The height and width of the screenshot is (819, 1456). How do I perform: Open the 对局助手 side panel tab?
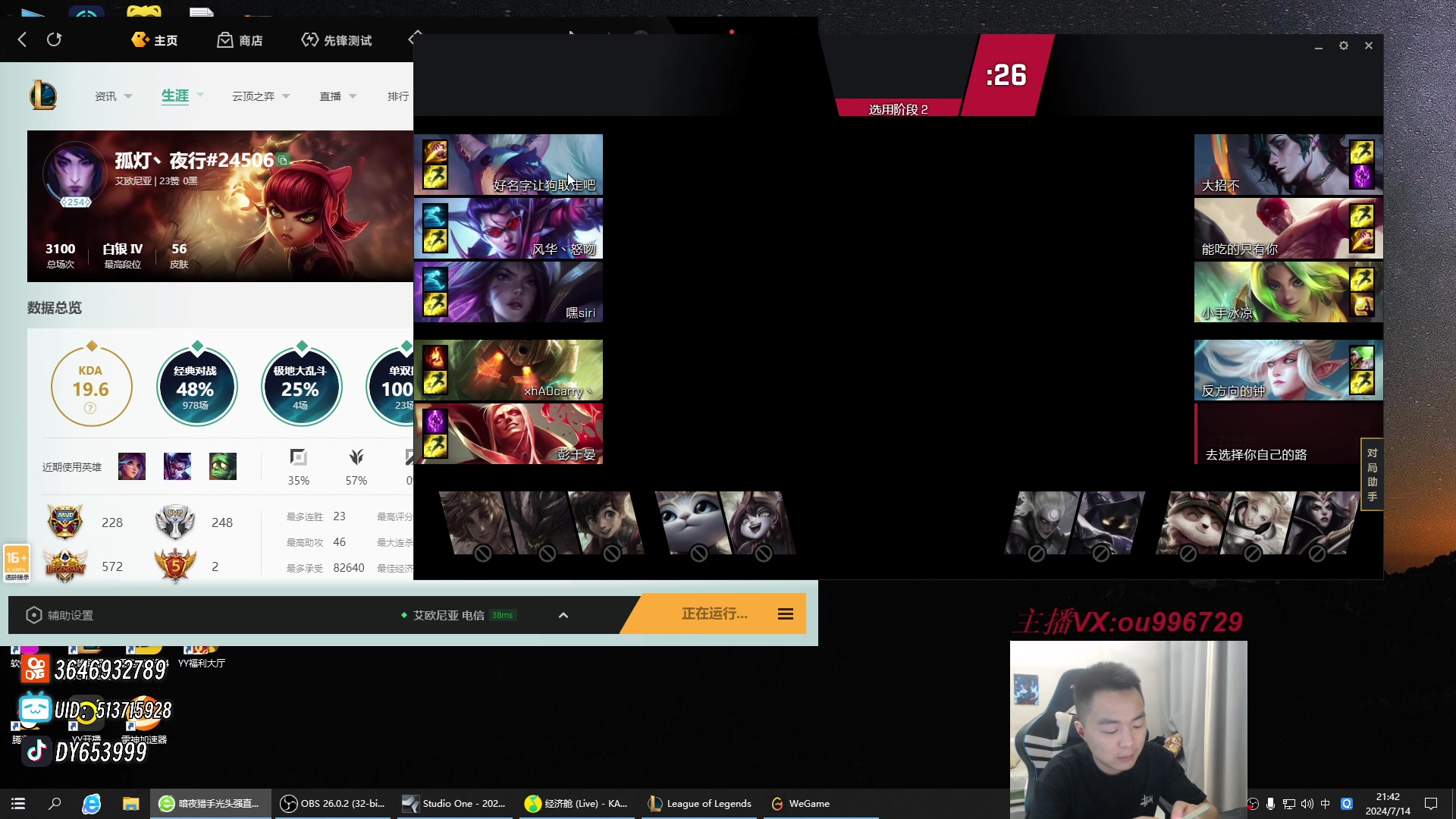pyautogui.click(x=1372, y=475)
